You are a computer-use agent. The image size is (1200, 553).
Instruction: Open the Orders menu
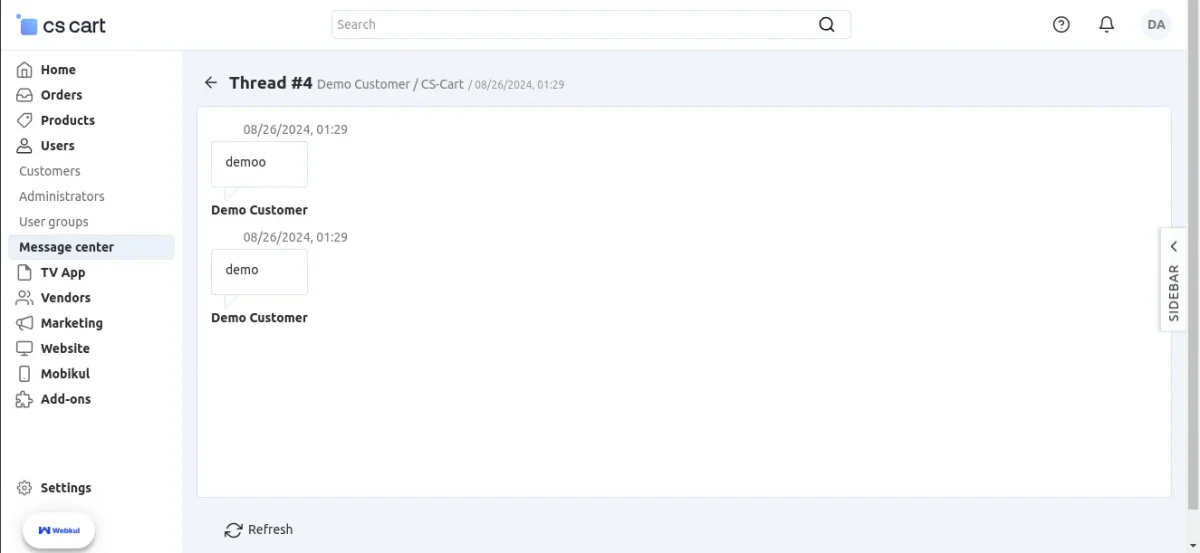(x=61, y=95)
